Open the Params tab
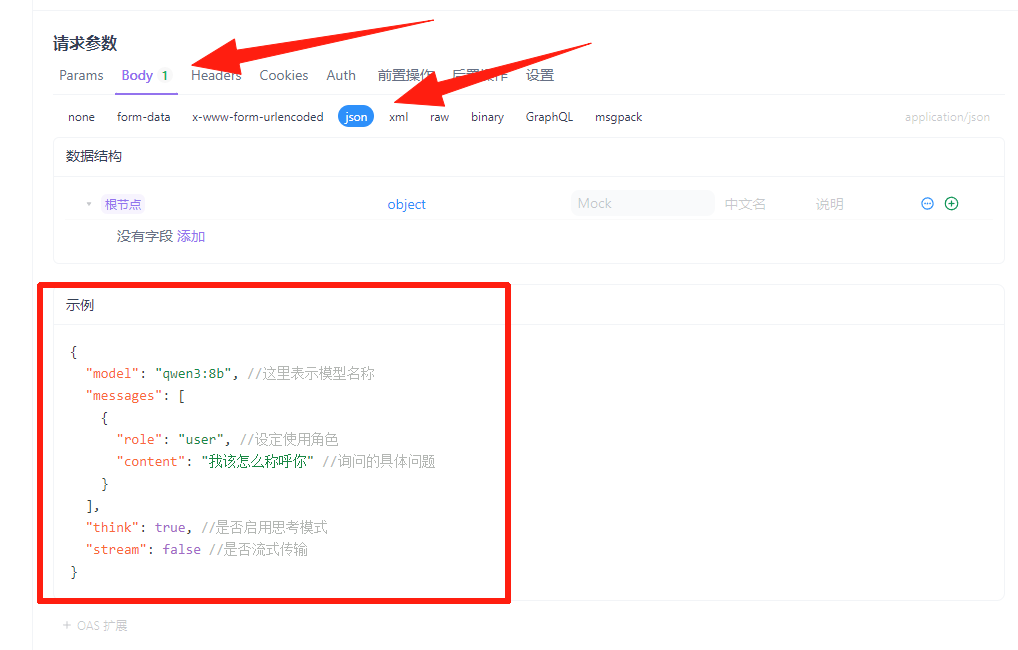The height and width of the screenshot is (650, 1018). click(81, 75)
